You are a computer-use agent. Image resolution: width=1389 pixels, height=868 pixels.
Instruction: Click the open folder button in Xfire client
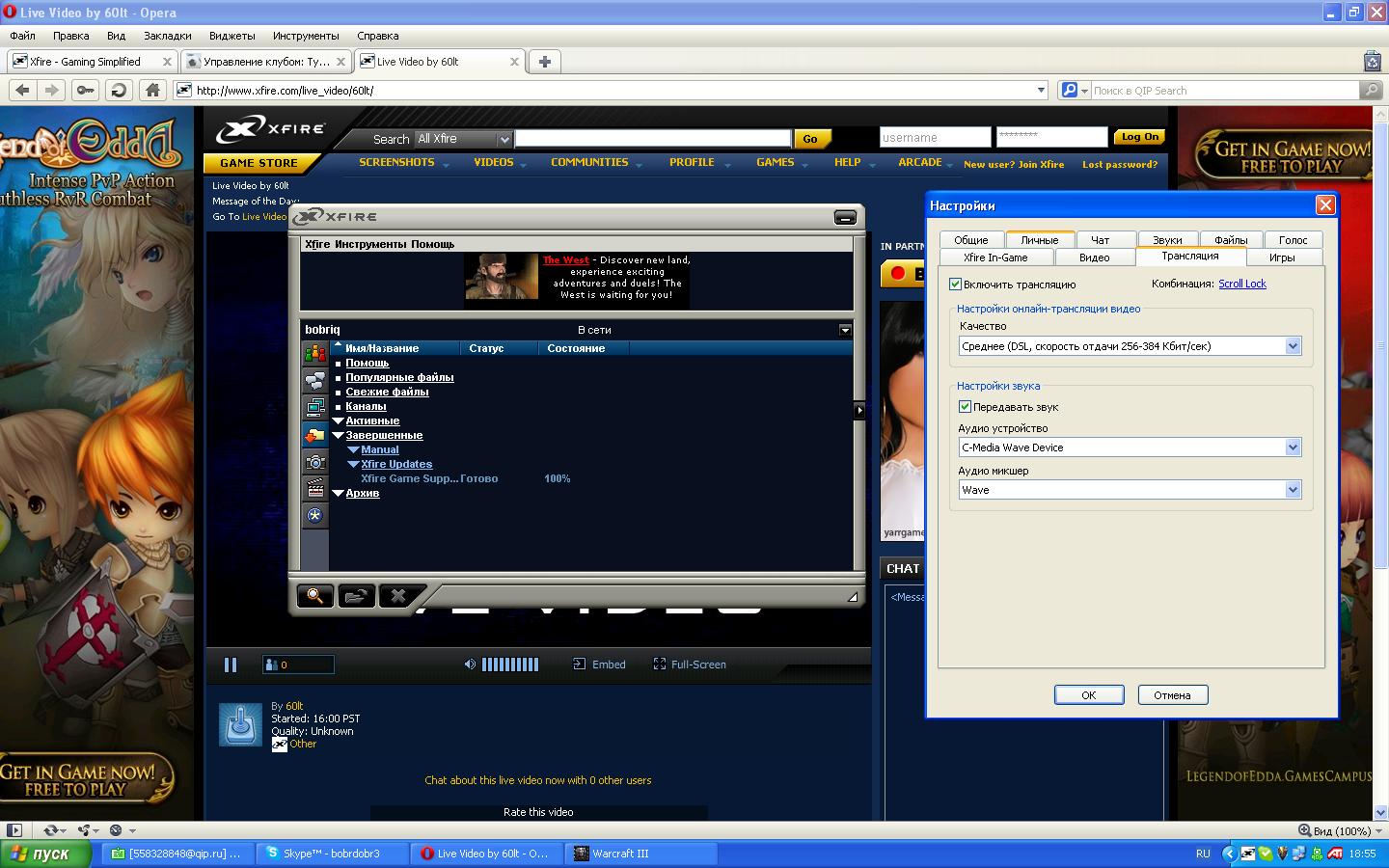(356, 596)
